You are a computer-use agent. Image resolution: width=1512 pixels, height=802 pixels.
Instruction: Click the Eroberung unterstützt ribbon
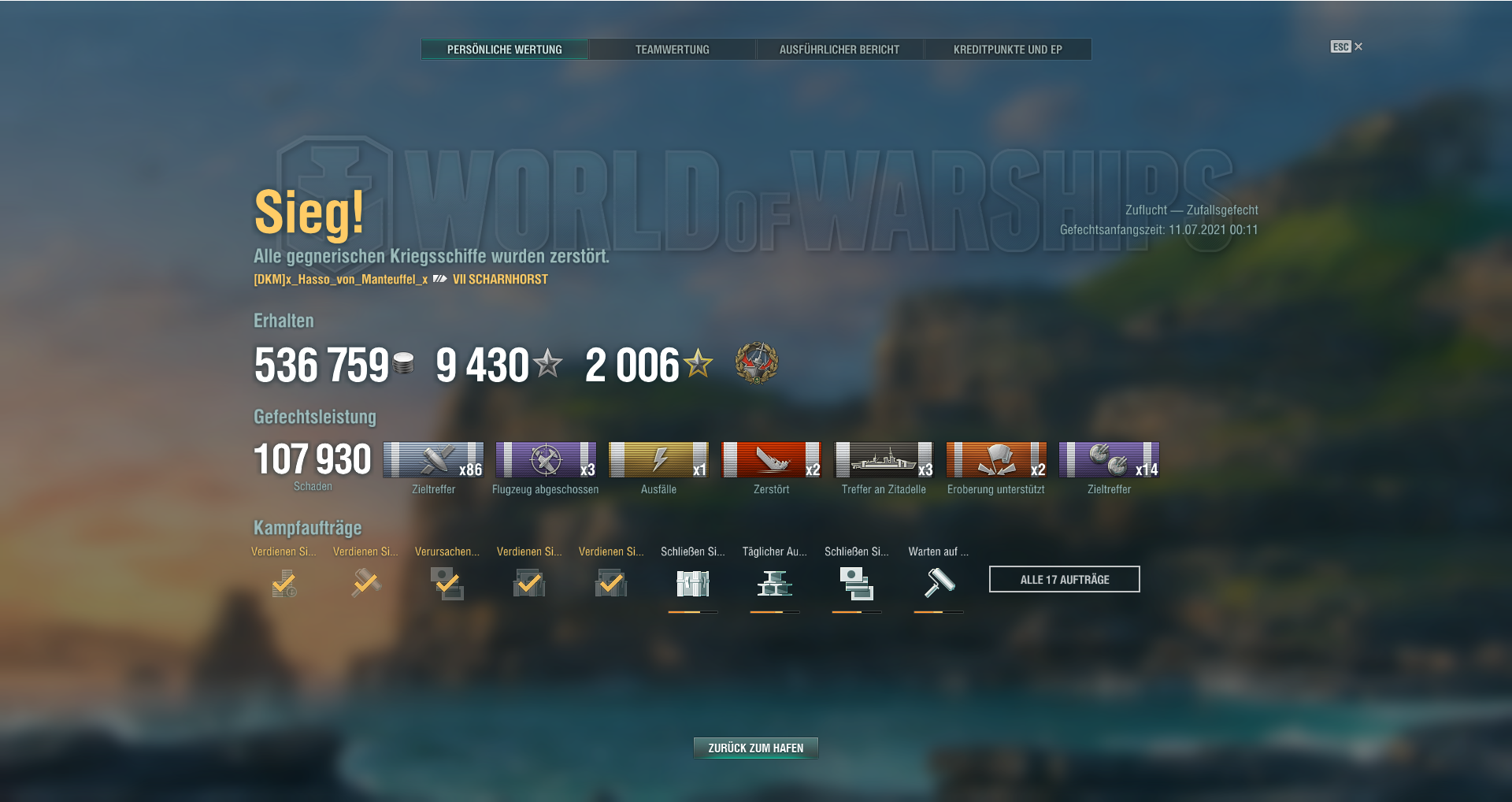pyautogui.click(x=996, y=459)
